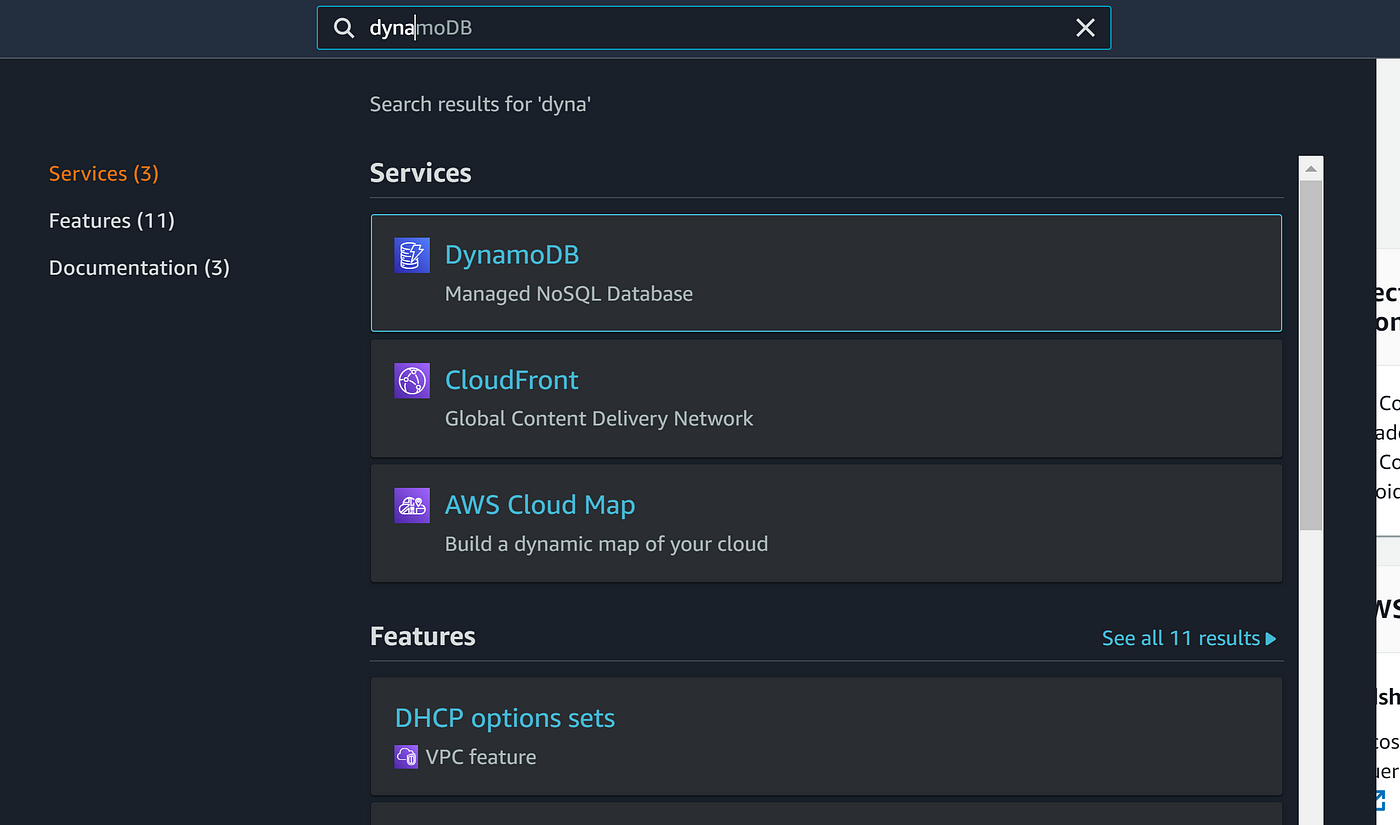
Task: Open the DynamoDB service link
Action: [512, 255]
